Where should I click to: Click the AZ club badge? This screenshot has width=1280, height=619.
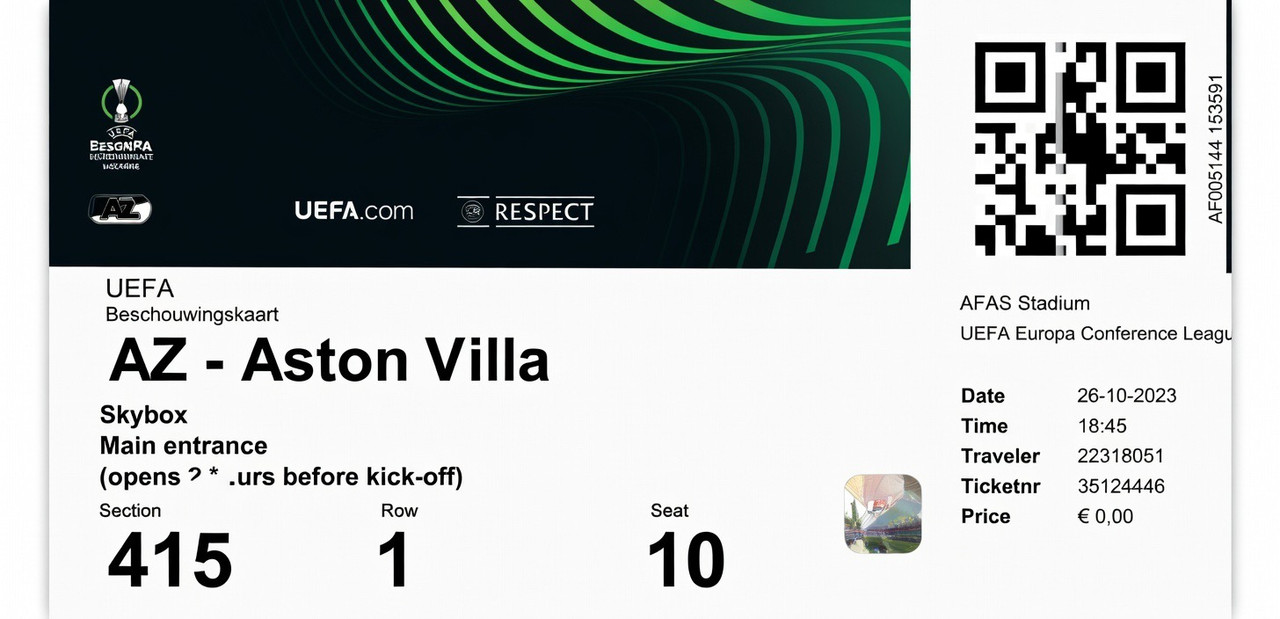click(x=120, y=208)
